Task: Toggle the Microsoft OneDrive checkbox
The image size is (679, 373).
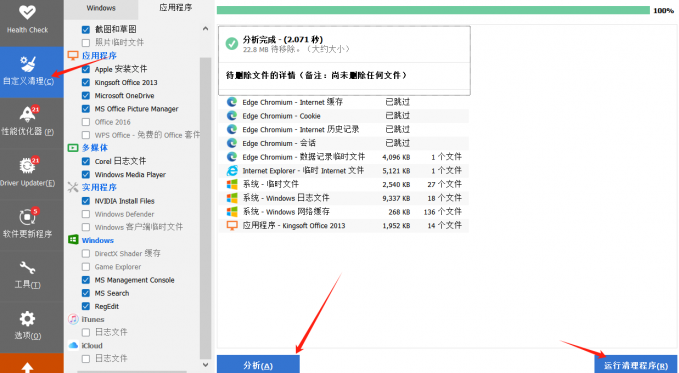Action: pos(86,96)
